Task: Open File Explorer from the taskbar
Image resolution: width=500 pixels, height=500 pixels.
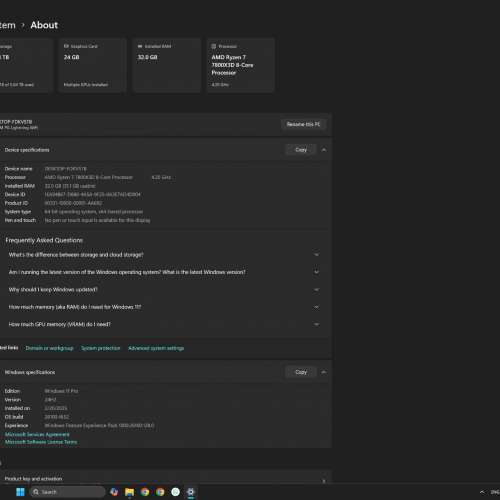Action: [129, 492]
